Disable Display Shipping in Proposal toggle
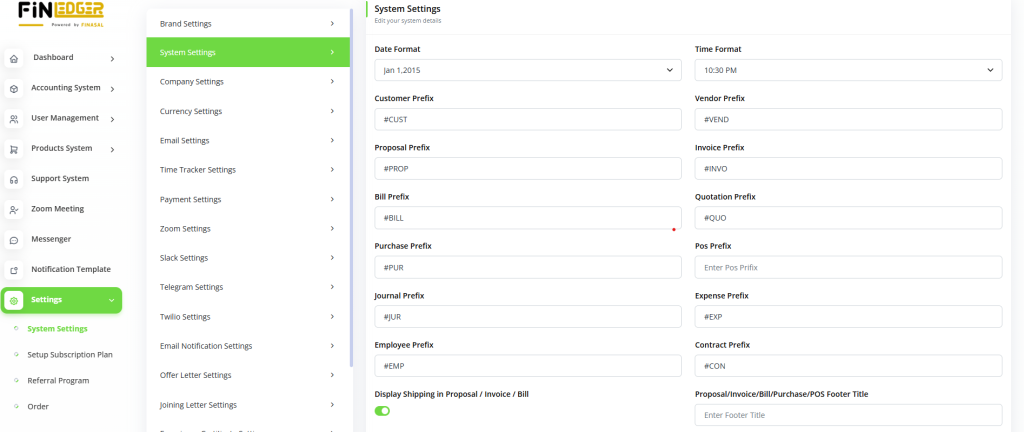Screen dimensions: 1024x432 pyautogui.click(x=382, y=410)
